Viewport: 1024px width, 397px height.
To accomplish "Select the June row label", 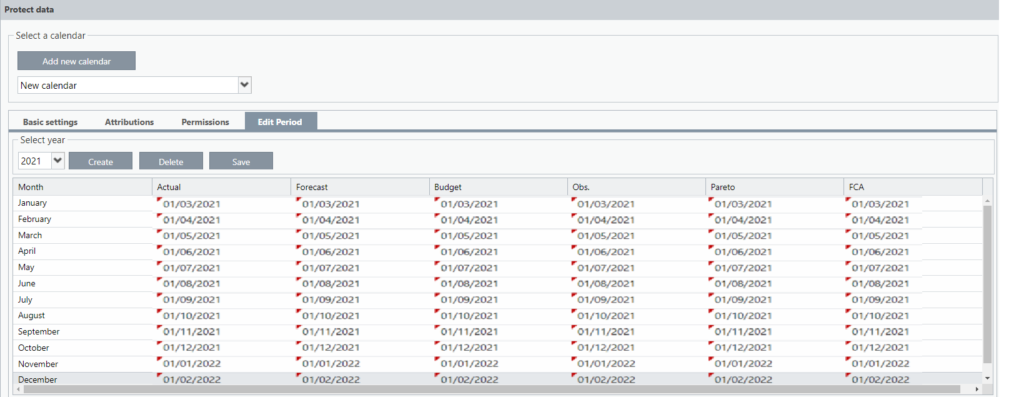I will pyautogui.click(x=27, y=283).
